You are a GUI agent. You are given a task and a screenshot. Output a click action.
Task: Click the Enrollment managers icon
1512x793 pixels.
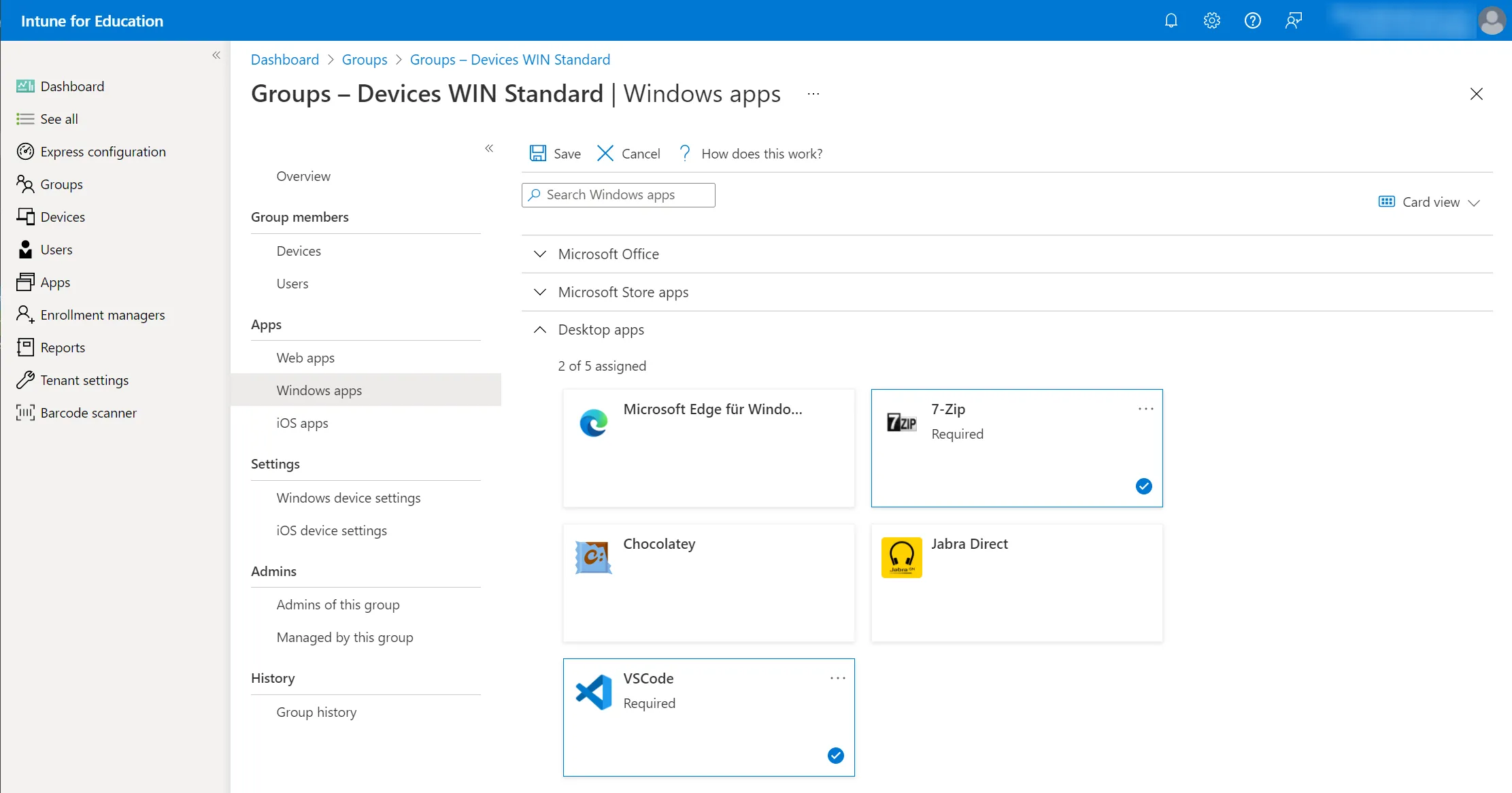(25, 315)
